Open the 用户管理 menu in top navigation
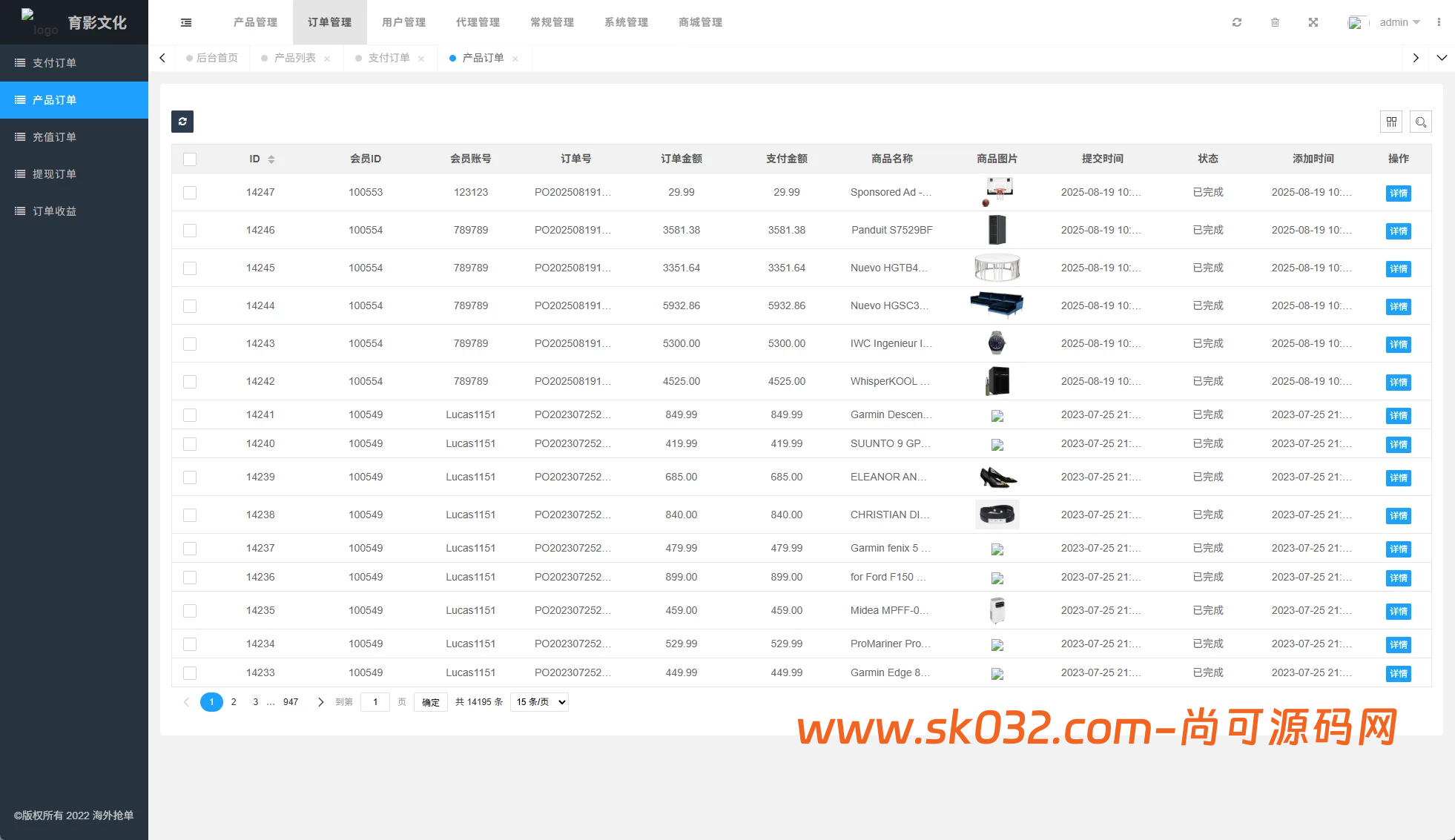The width and height of the screenshot is (1455, 840). (x=403, y=22)
